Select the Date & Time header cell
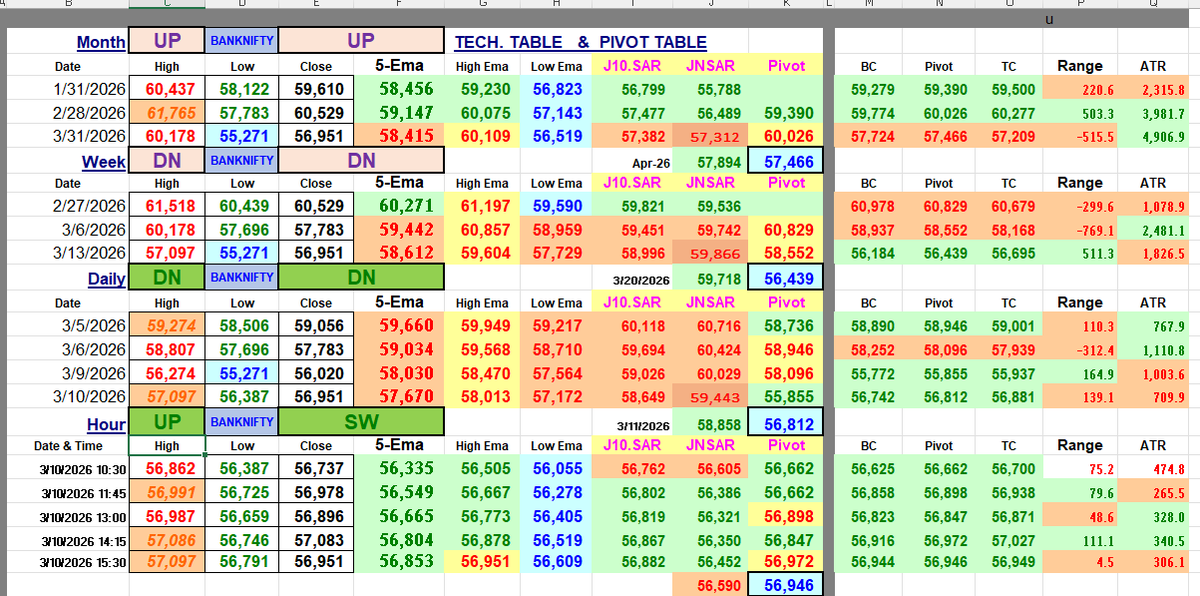 pyautogui.click(x=67, y=445)
